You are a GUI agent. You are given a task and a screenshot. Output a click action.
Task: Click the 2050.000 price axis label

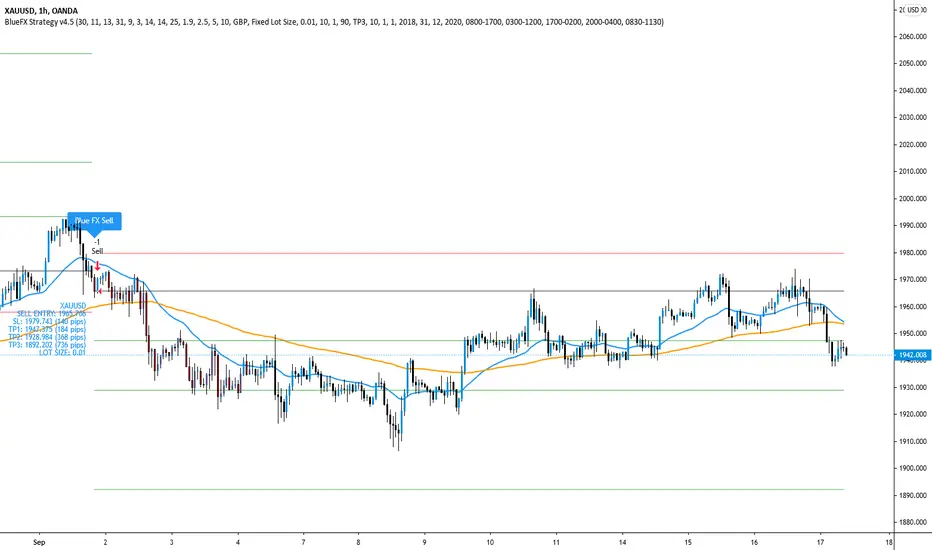tap(913, 64)
